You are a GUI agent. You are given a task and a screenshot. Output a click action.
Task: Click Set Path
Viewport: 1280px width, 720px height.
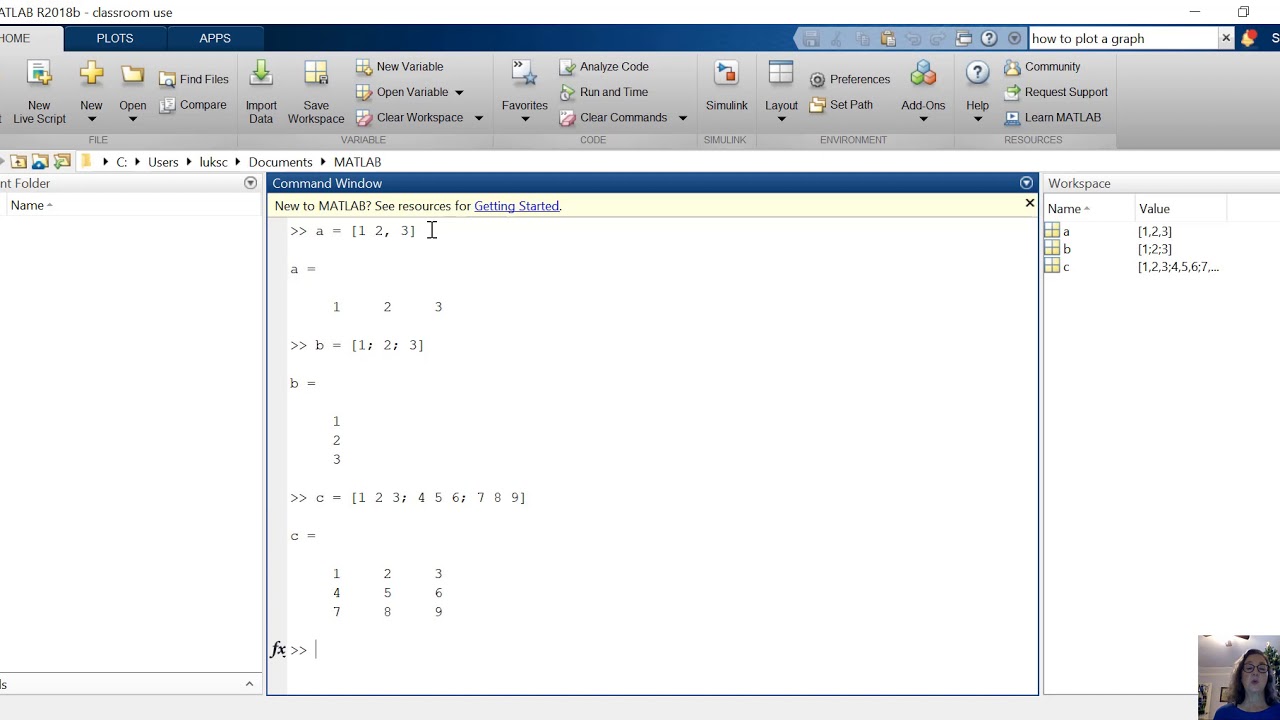[841, 105]
